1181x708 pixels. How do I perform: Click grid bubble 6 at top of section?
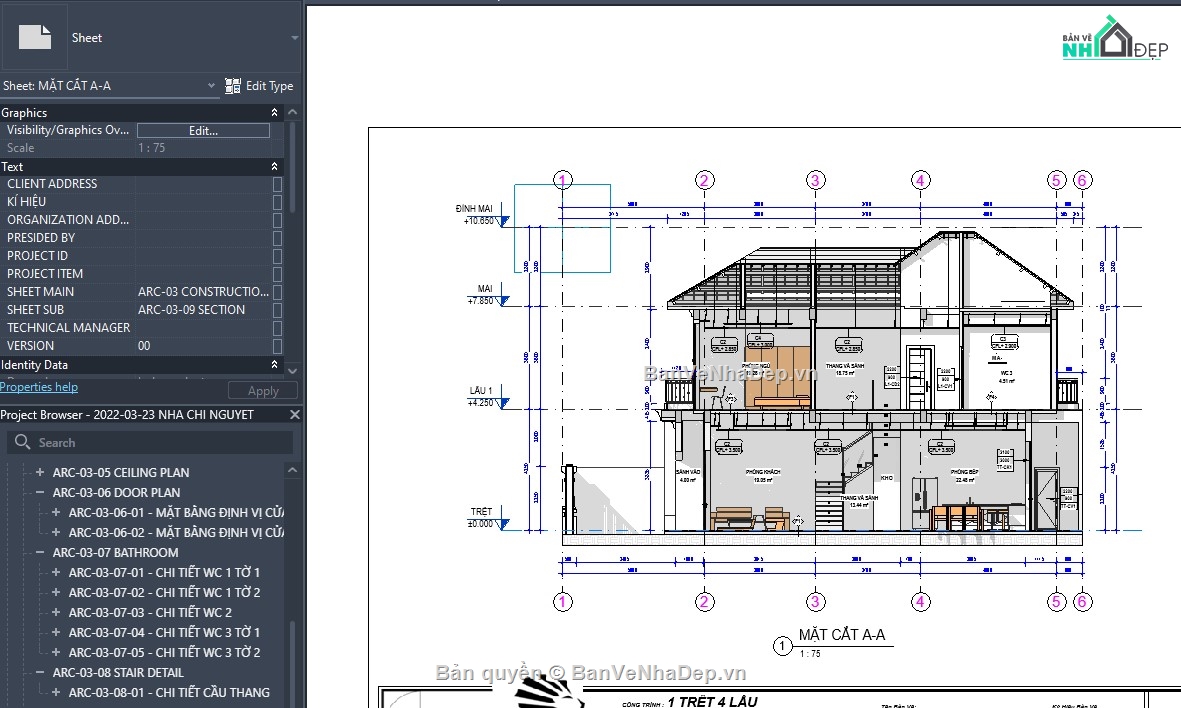pyautogui.click(x=1082, y=180)
